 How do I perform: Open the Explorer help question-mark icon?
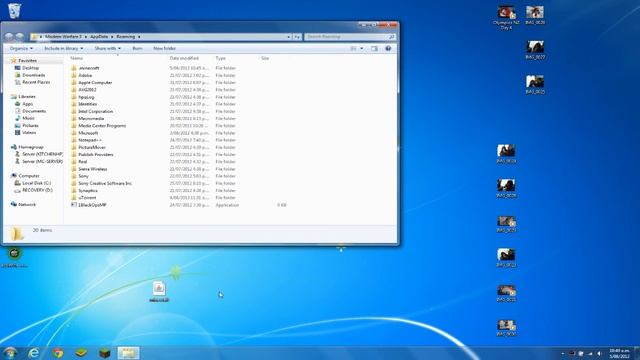pyautogui.click(x=388, y=48)
